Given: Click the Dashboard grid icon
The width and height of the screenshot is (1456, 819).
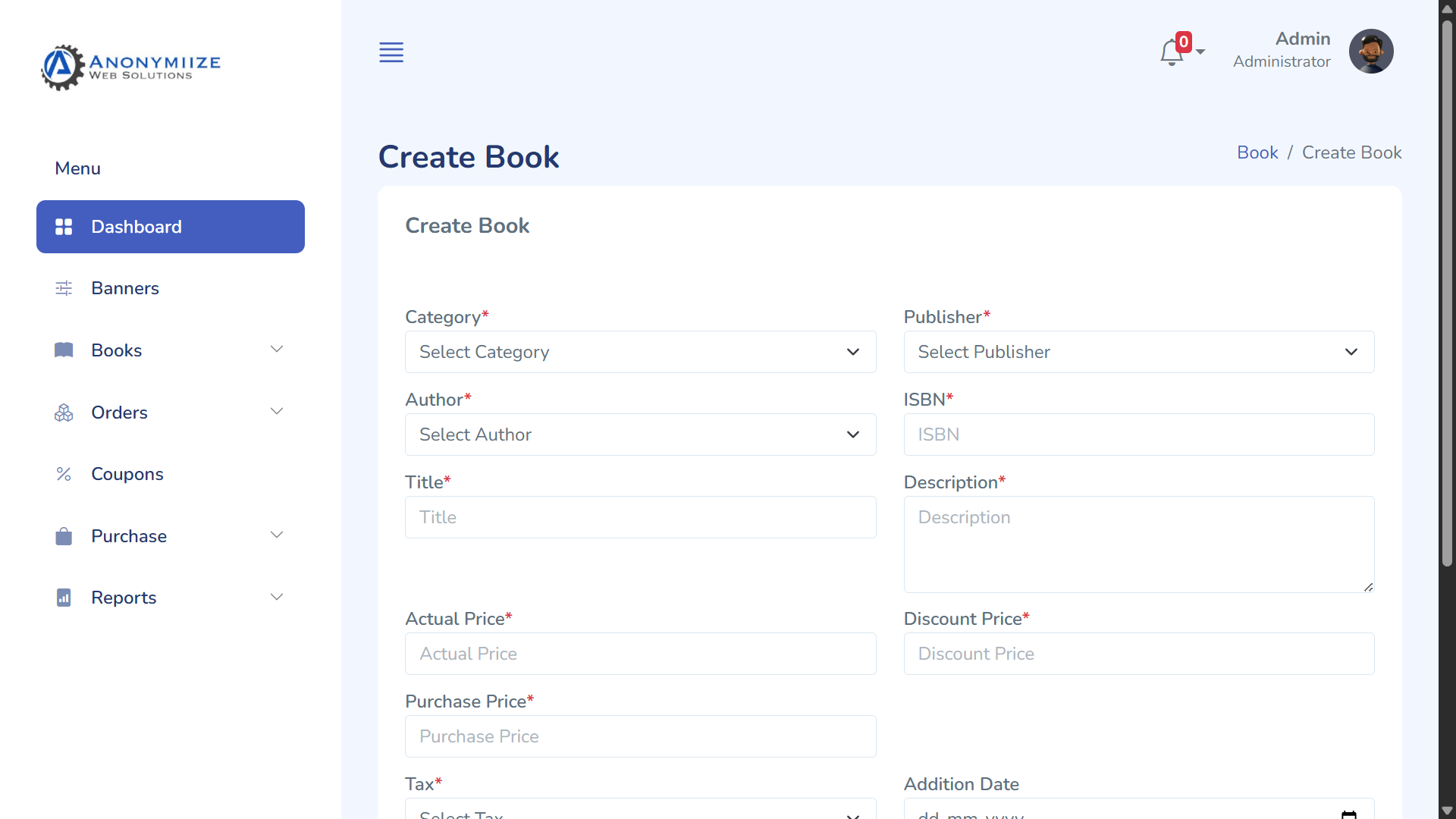Looking at the screenshot, I should point(64,227).
